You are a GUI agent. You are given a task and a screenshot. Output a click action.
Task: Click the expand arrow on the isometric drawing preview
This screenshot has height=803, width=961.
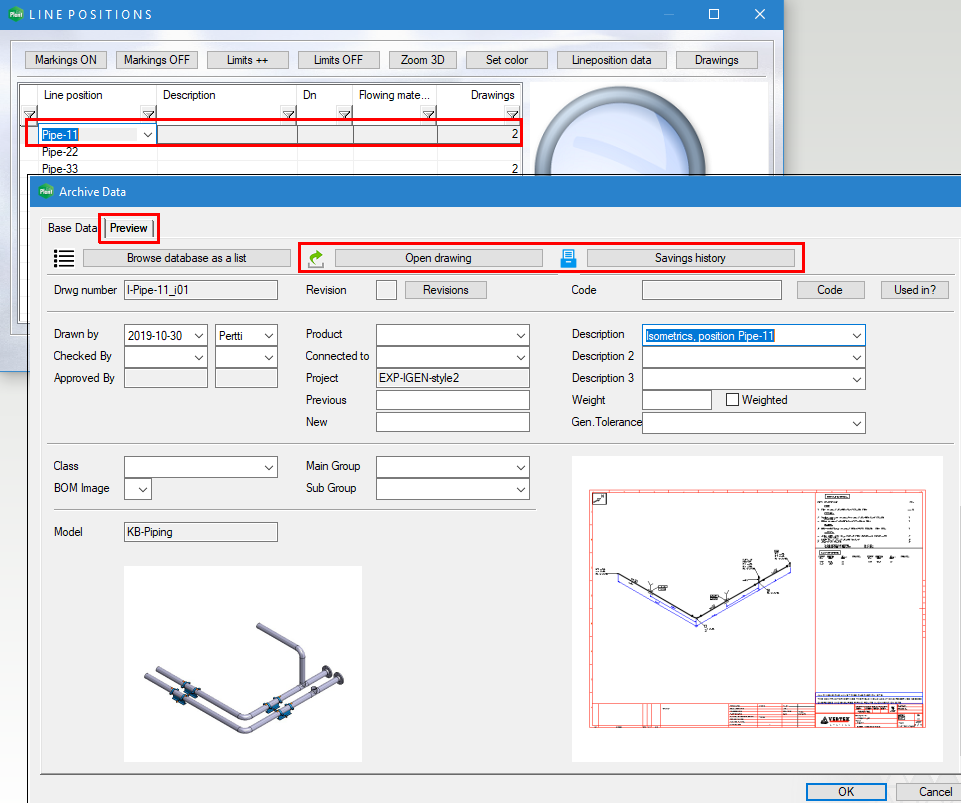coord(598,498)
